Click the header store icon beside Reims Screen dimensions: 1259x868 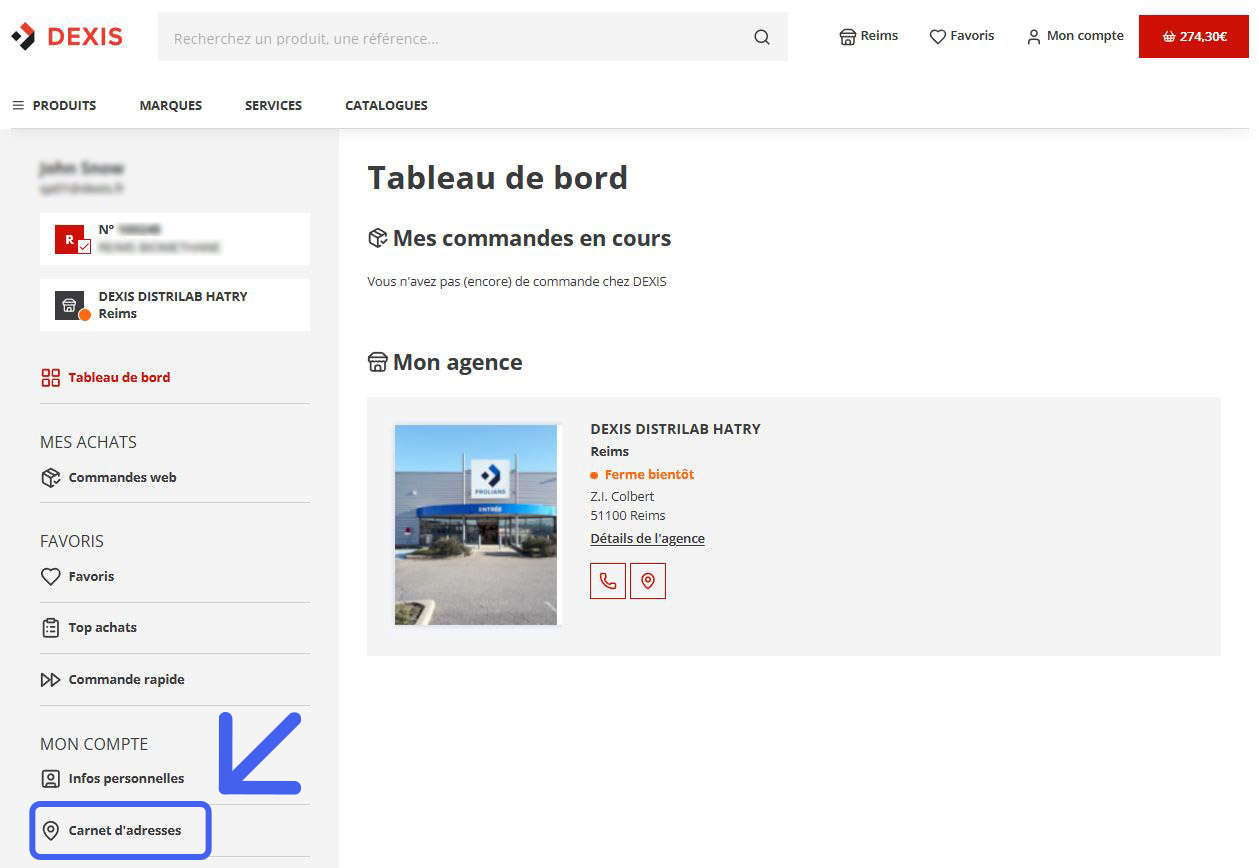[847, 37]
